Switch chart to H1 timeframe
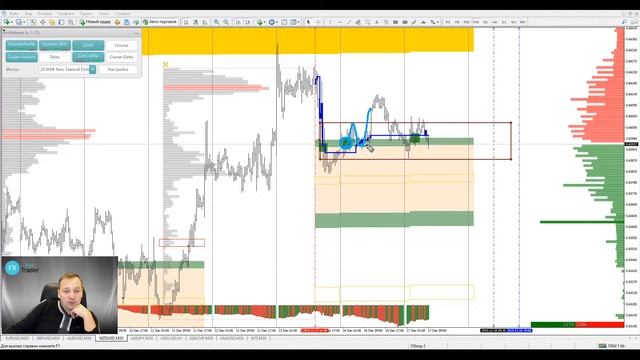Image resolution: width=640 pixels, height=360 pixels. coord(485,22)
